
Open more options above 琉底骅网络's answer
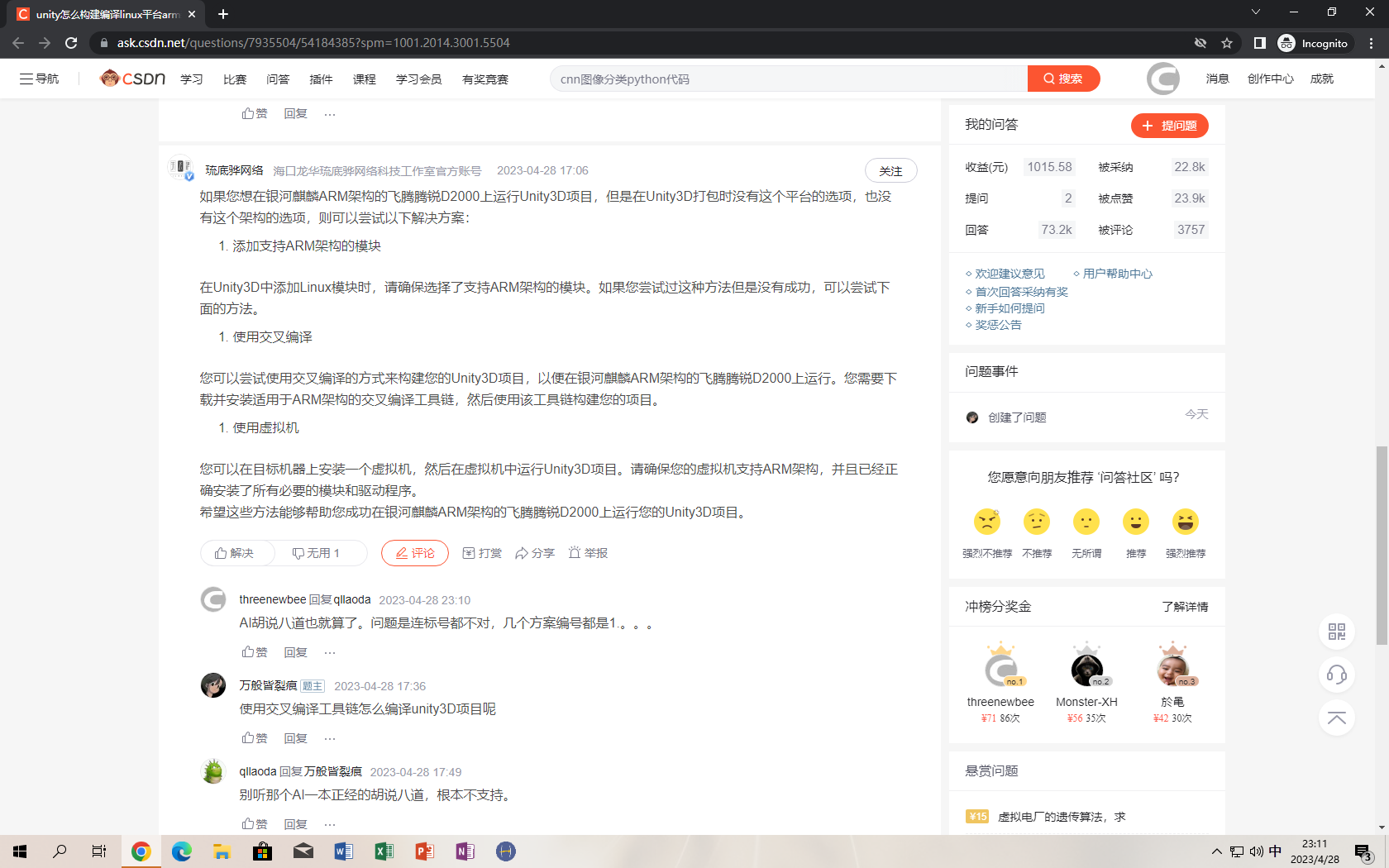tap(330, 113)
